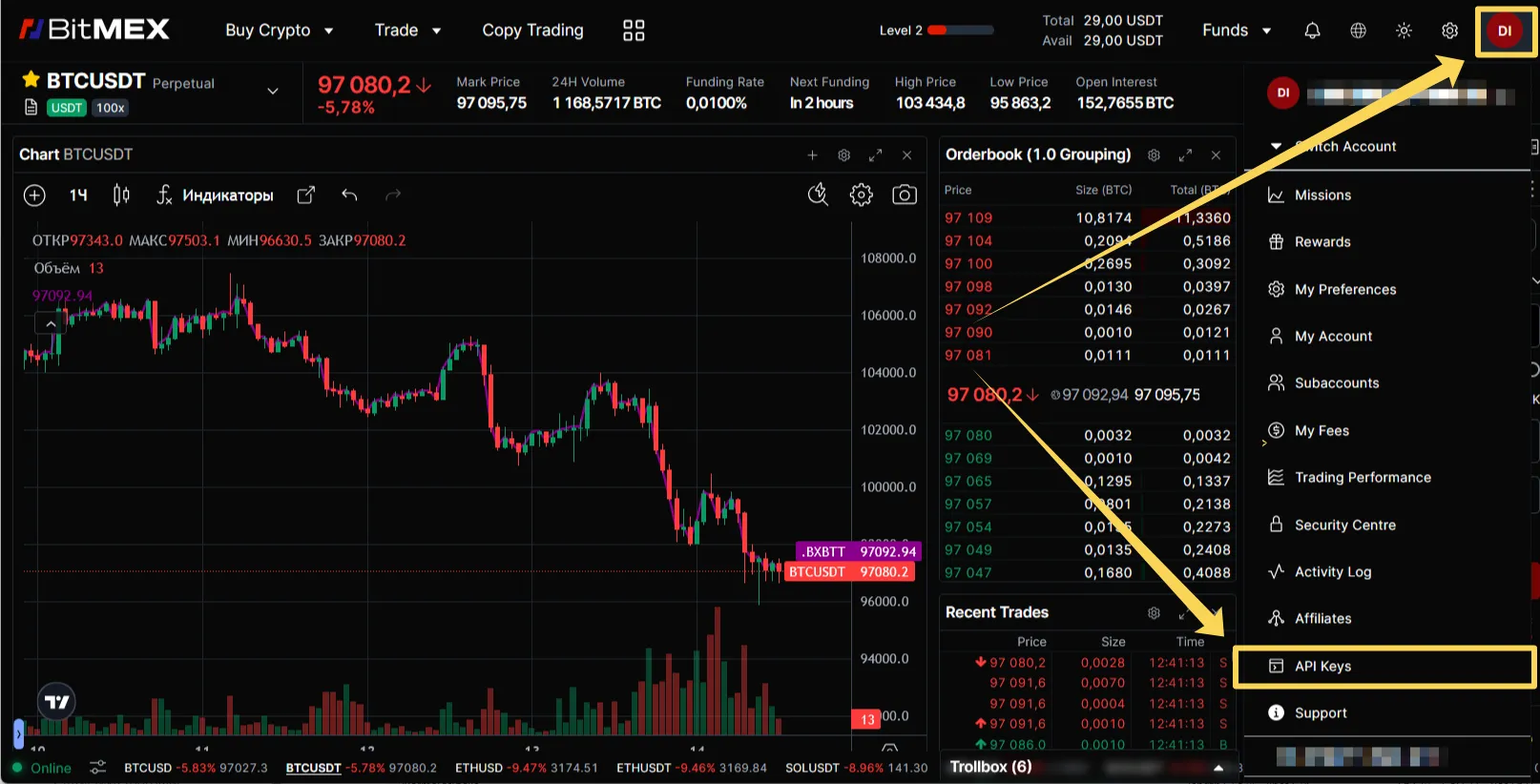The image size is (1540, 784).
Task: Select the candlestick chart type icon
Action: point(121,196)
